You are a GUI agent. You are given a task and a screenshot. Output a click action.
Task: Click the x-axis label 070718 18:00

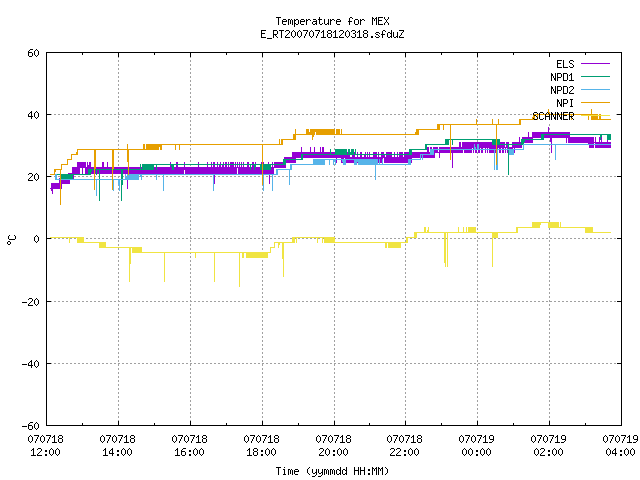click(x=261, y=446)
